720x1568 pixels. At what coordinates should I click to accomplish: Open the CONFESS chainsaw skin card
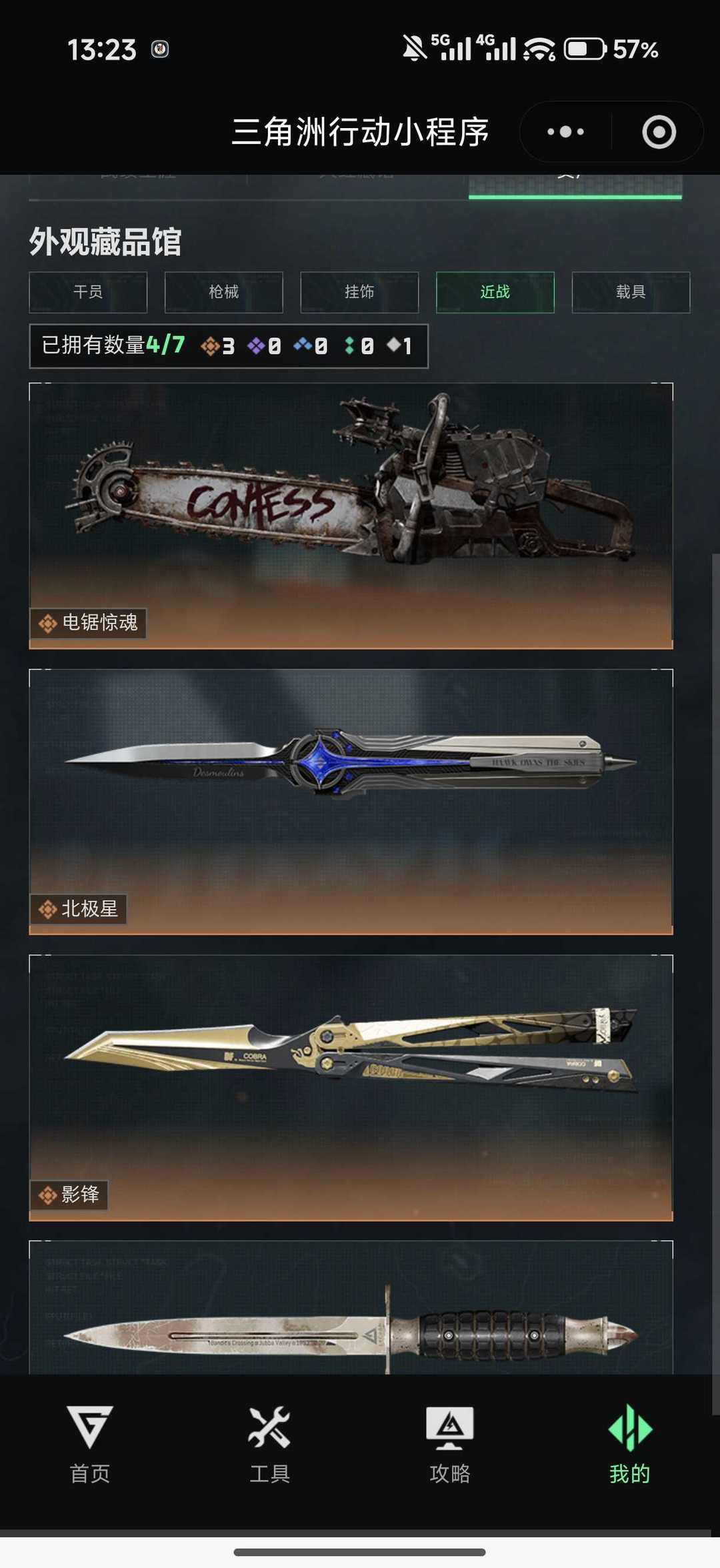click(x=351, y=516)
